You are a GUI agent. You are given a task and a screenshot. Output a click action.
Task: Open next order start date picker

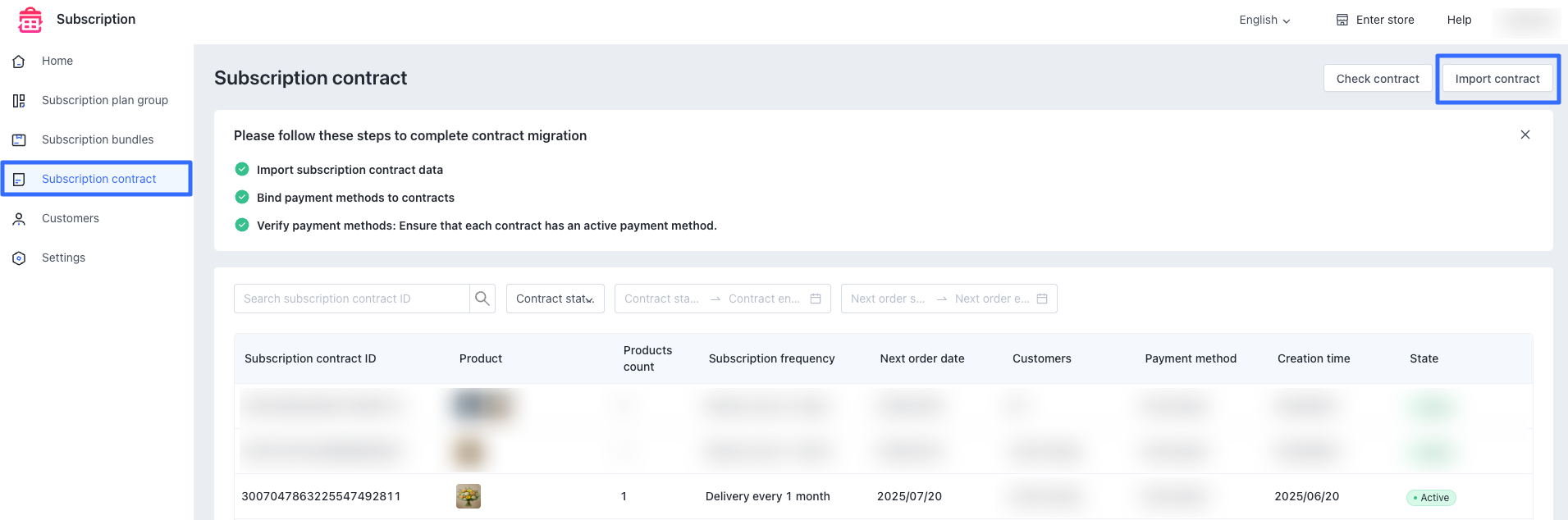point(888,299)
